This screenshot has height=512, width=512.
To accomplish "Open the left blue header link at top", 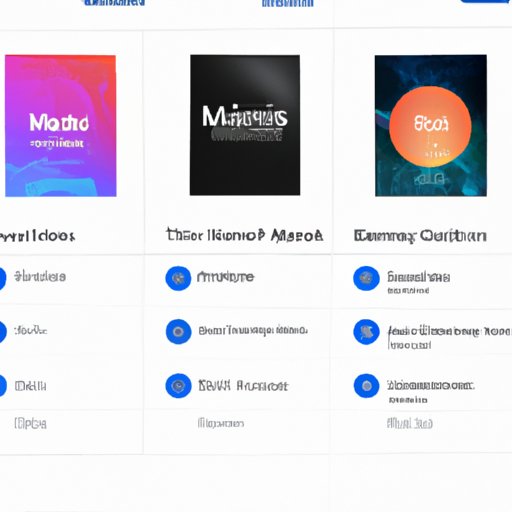I will [114, 3].
